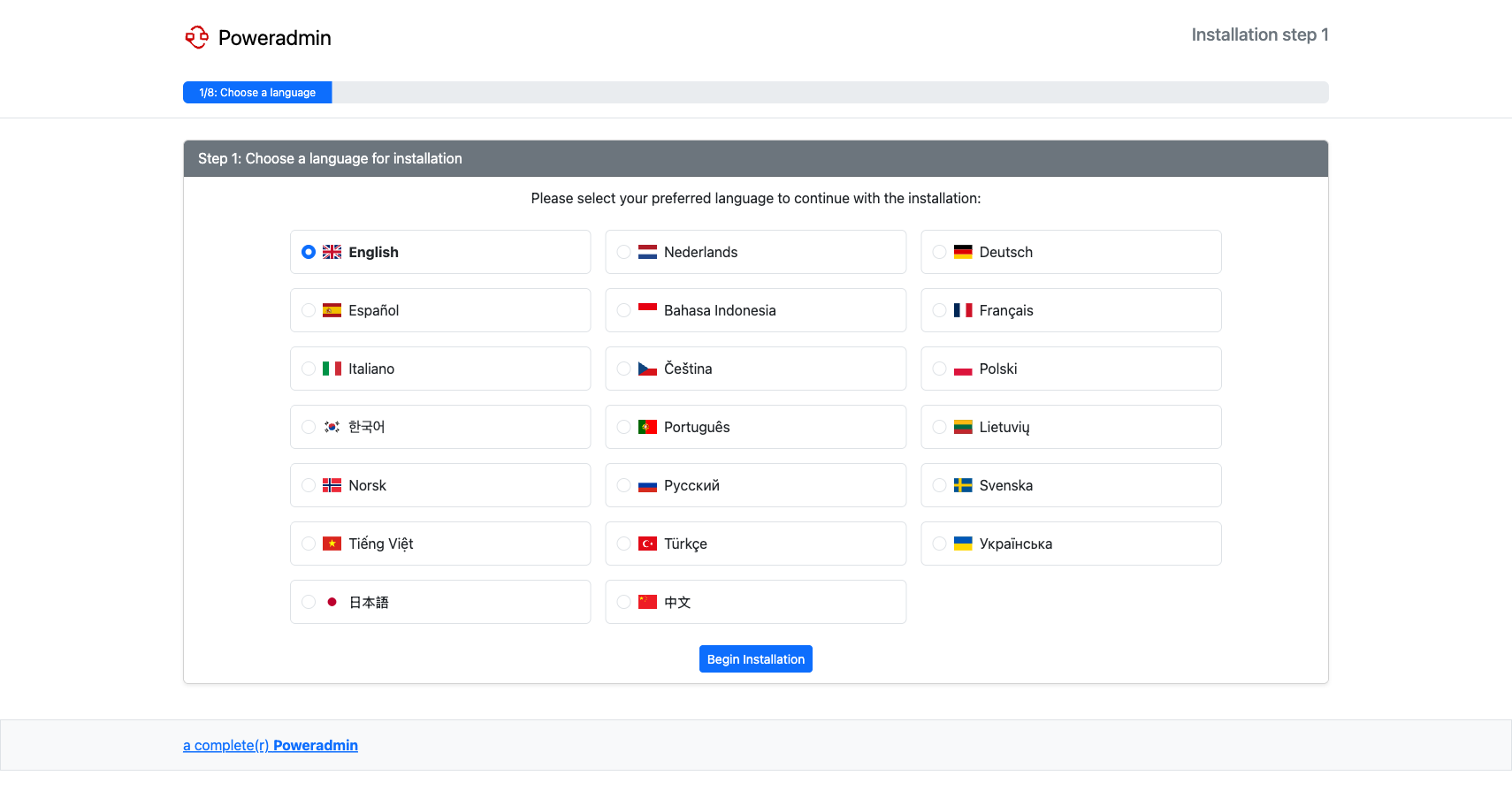
Task: Click the Turkish flag icon
Action: (647, 544)
